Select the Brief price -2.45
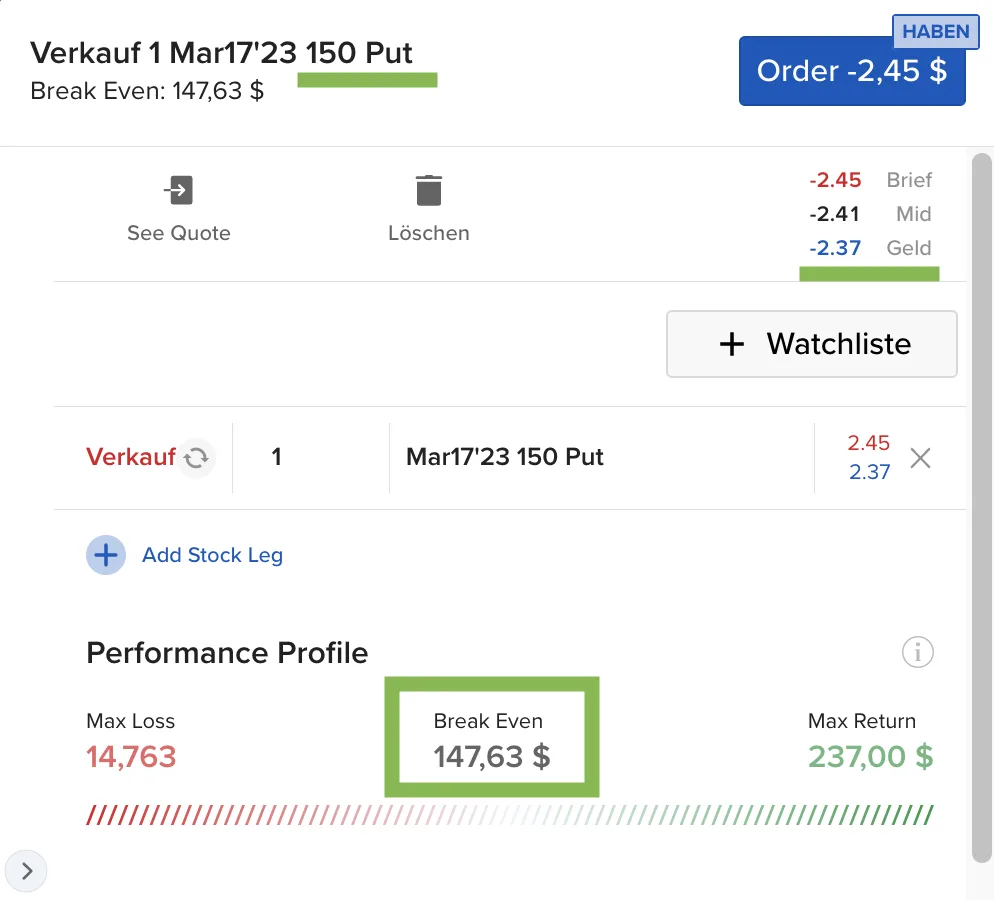 (x=835, y=180)
